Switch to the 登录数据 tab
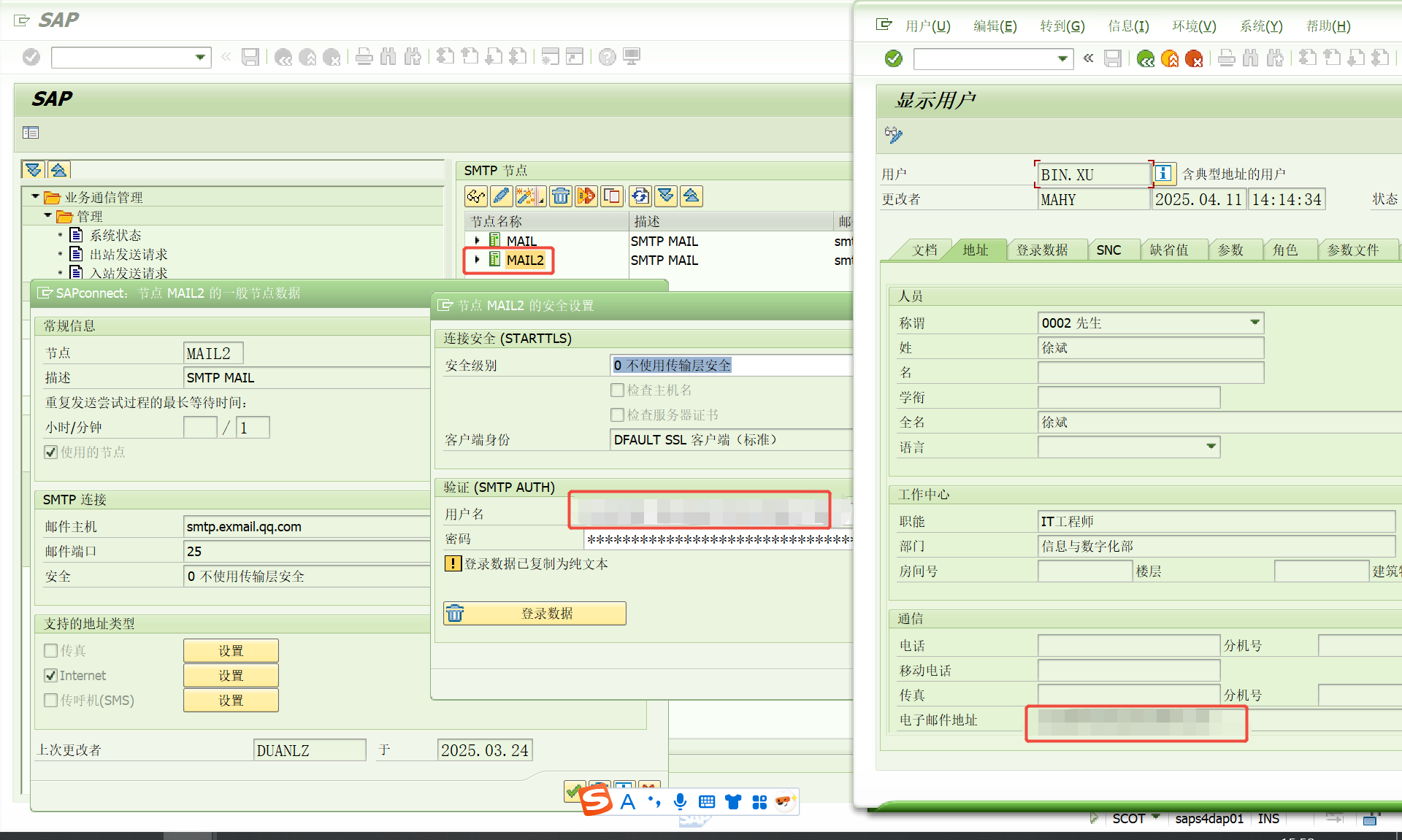The height and width of the screenshot is (840, 1402). pyautogui.click(x=1042, y=250)
